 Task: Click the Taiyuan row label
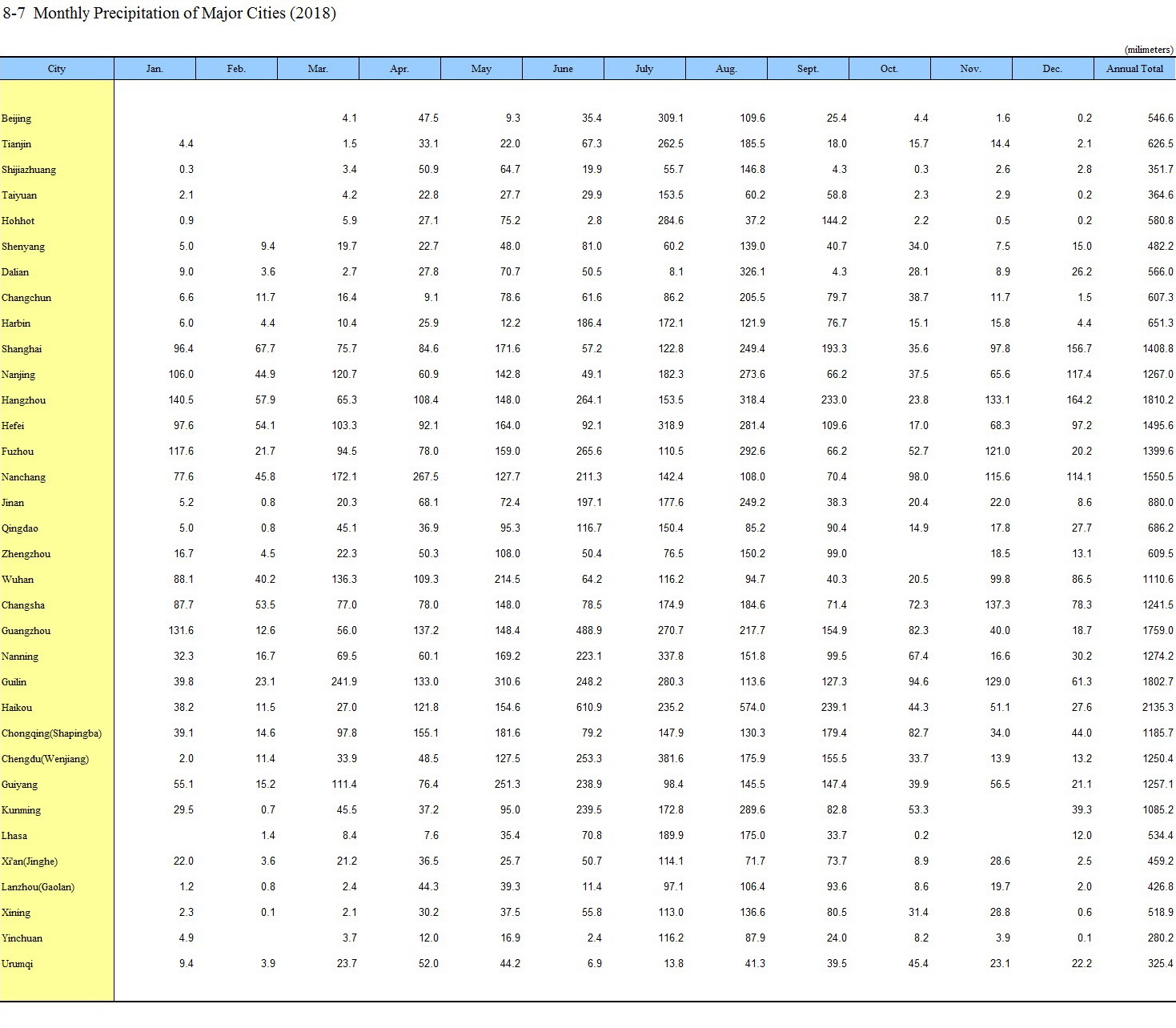[x=19, y=195]
